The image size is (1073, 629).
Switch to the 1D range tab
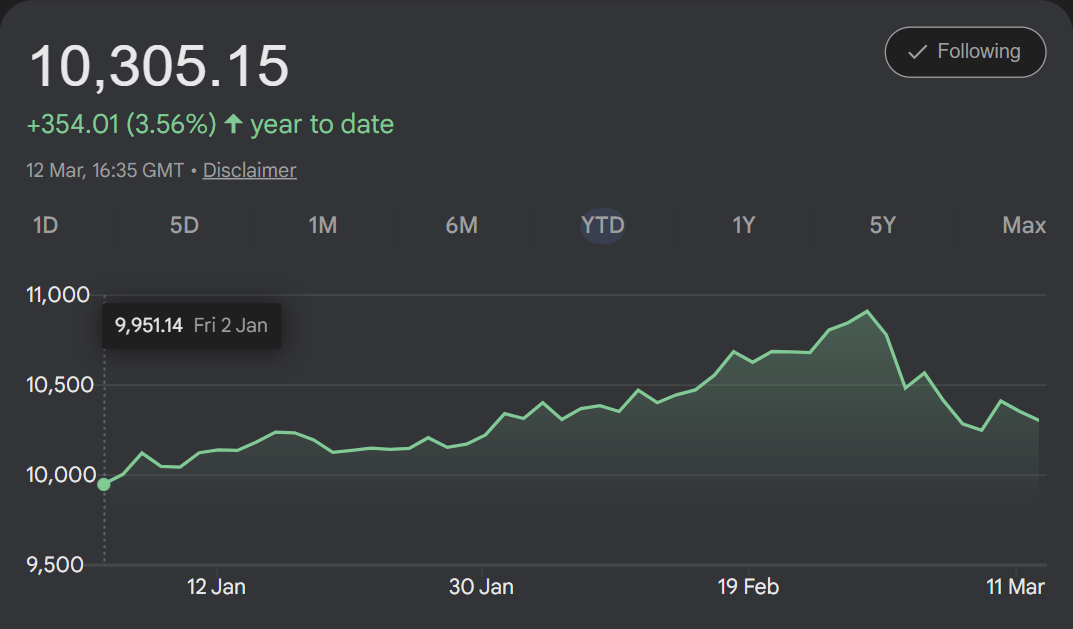pos(45,225)
